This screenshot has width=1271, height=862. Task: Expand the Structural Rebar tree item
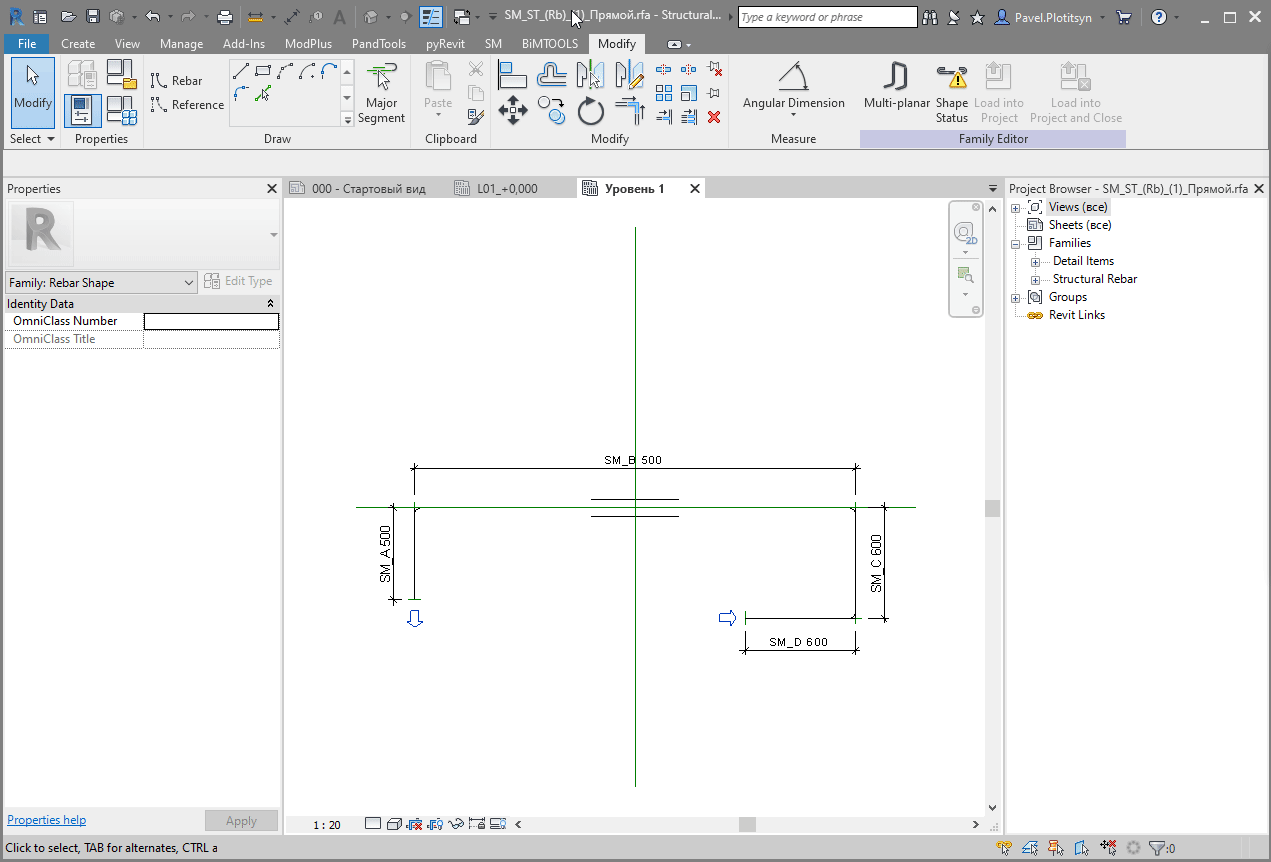coord(1035,279)
